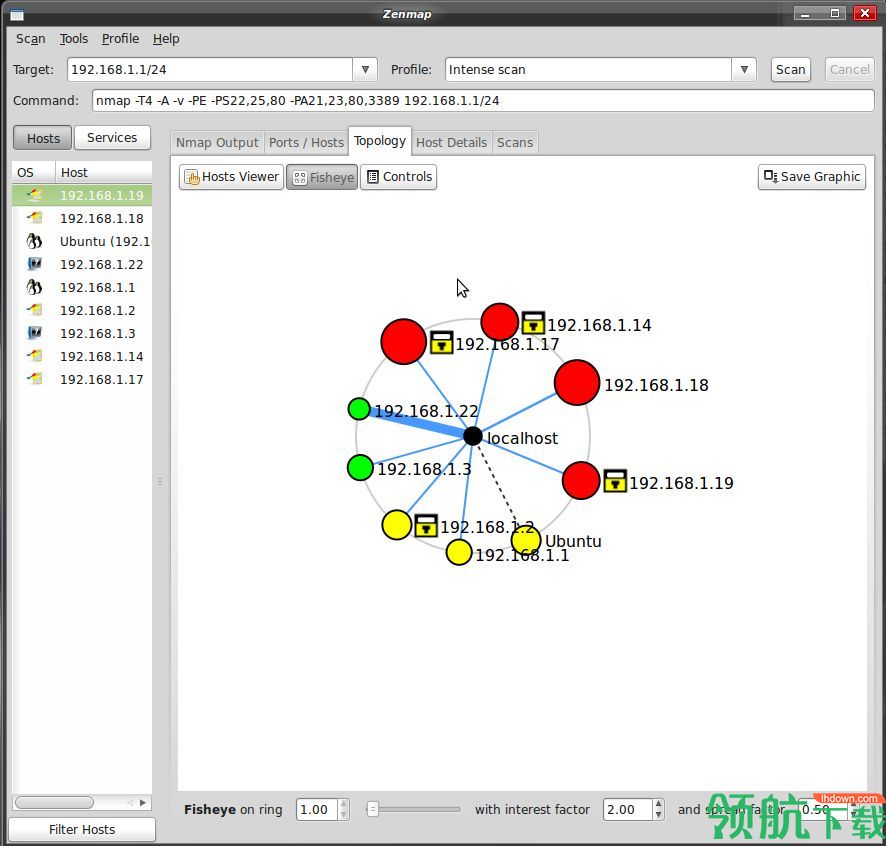Select the green node for 192.168.1.3

point(360,467)
